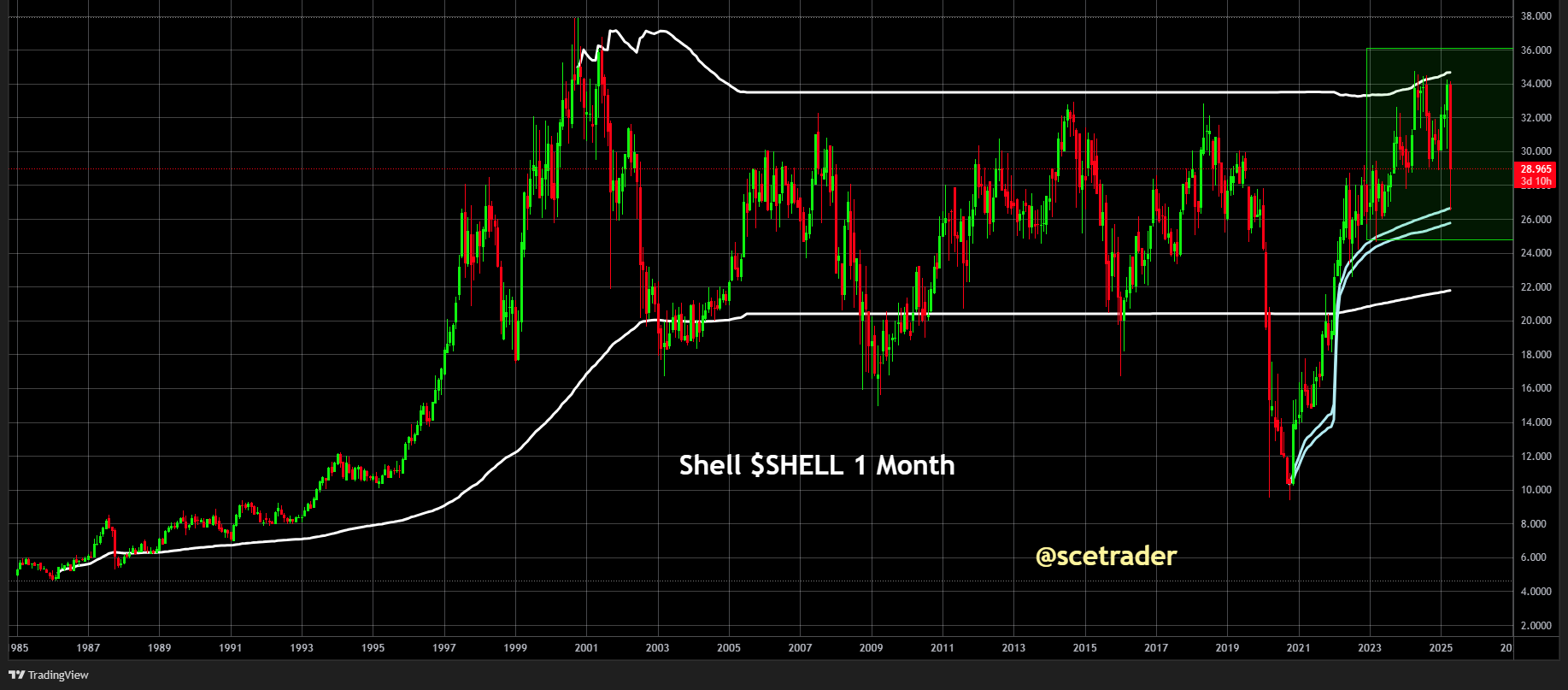
Task: Click the 16.000 price axis label
Action: (1536, 388)
